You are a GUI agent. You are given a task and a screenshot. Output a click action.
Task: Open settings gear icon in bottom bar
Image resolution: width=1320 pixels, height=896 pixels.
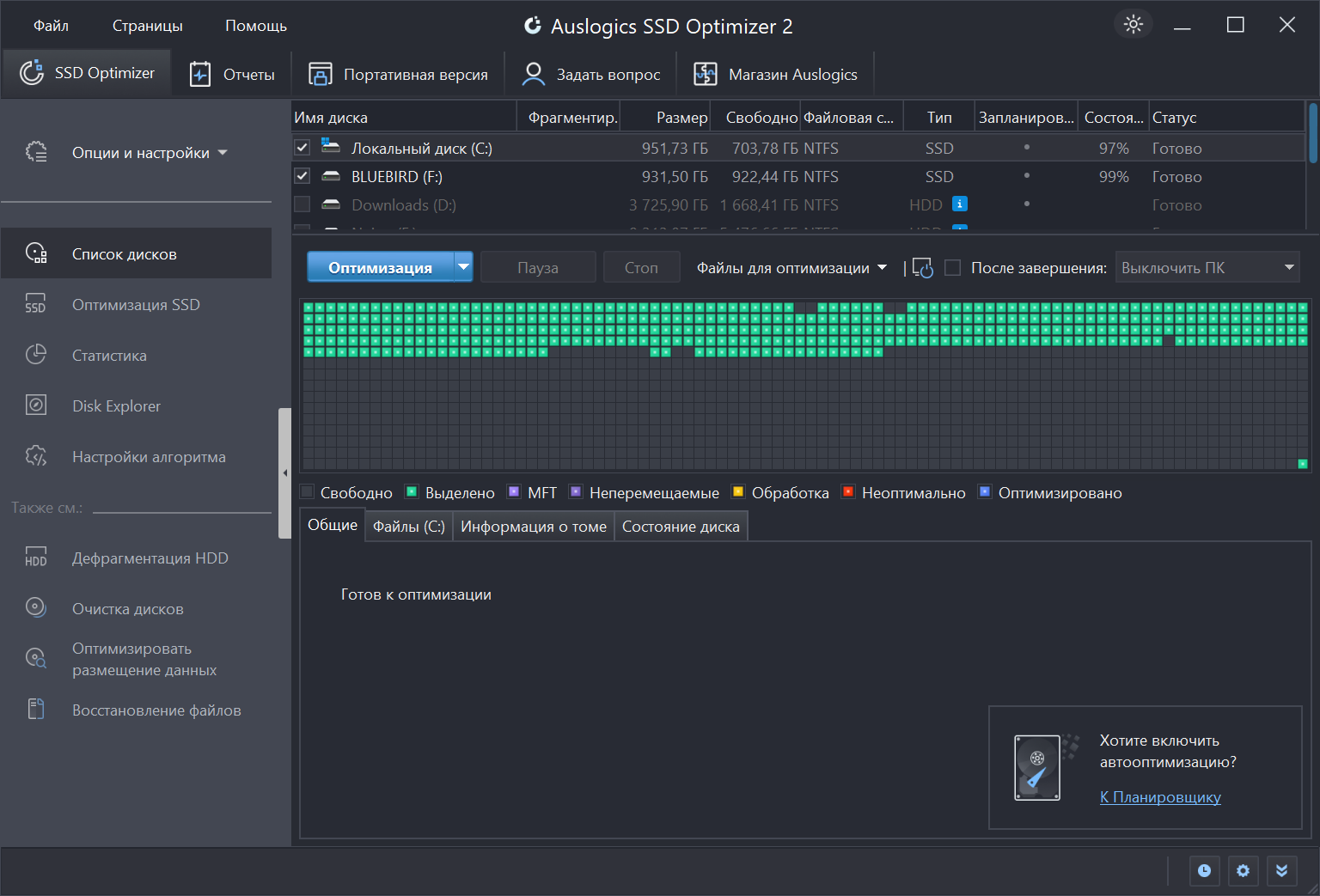point(1243,871)
